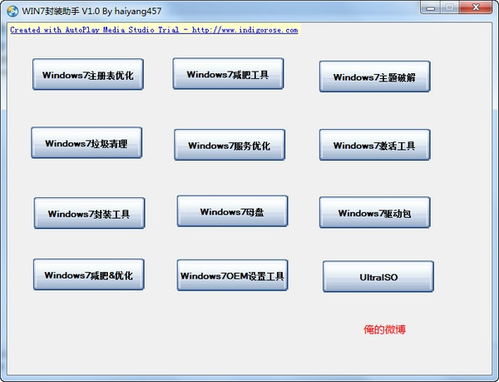Open the red 俺的微博 link
Viewport: 499px width, 382px height.
[384, 330]
